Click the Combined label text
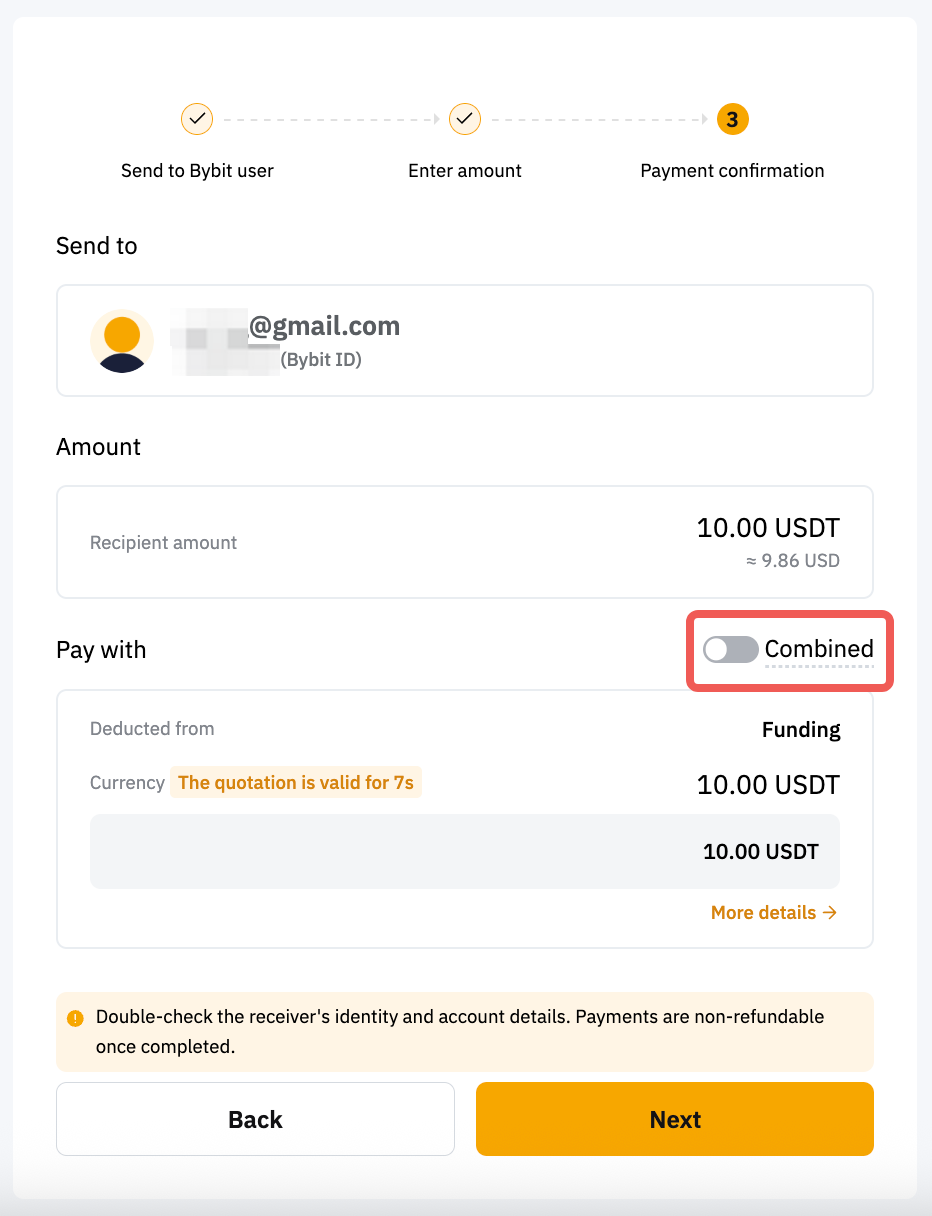 click(x=819, y=649)
